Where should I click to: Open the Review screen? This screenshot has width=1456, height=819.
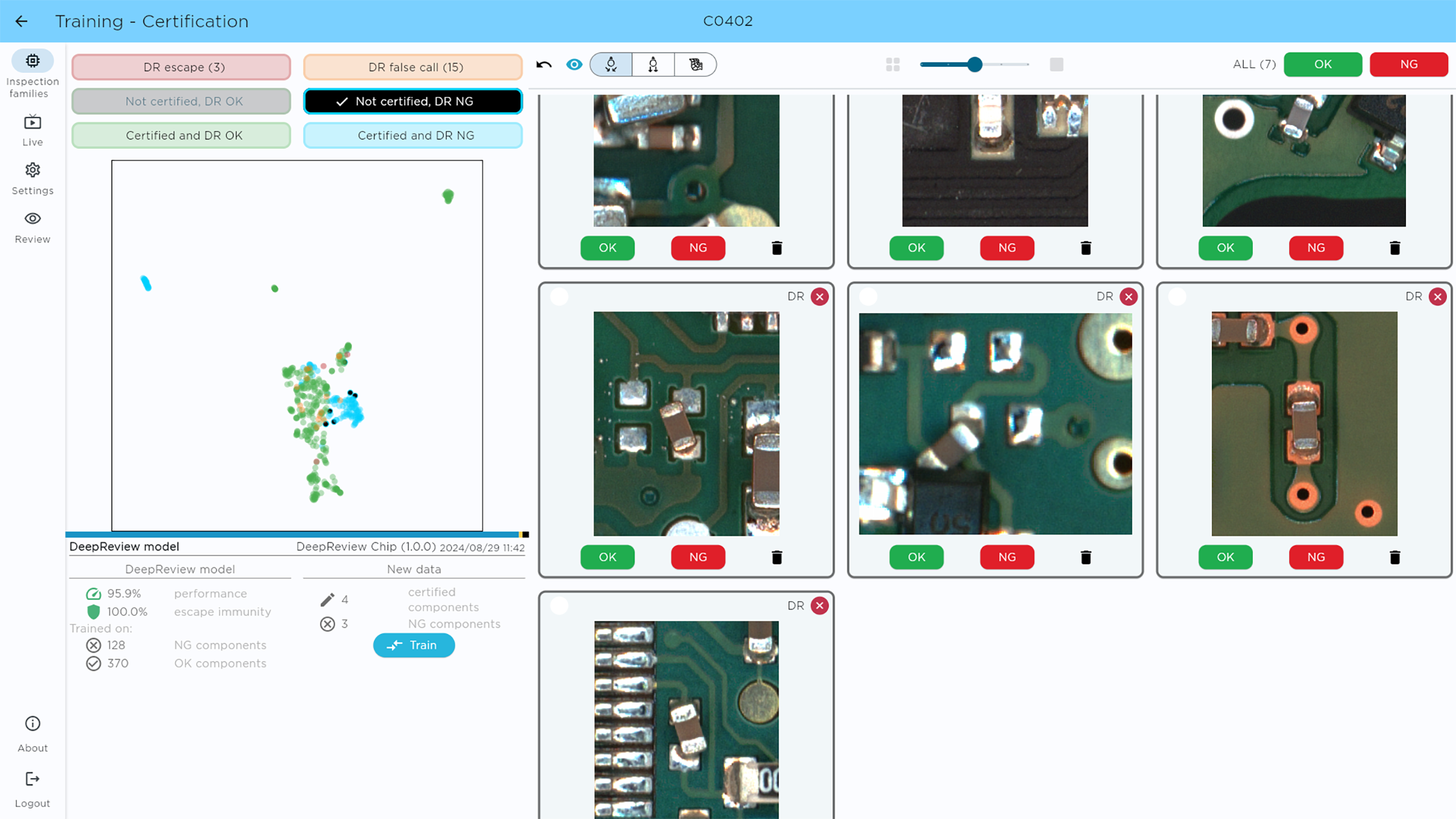point(32,225)
